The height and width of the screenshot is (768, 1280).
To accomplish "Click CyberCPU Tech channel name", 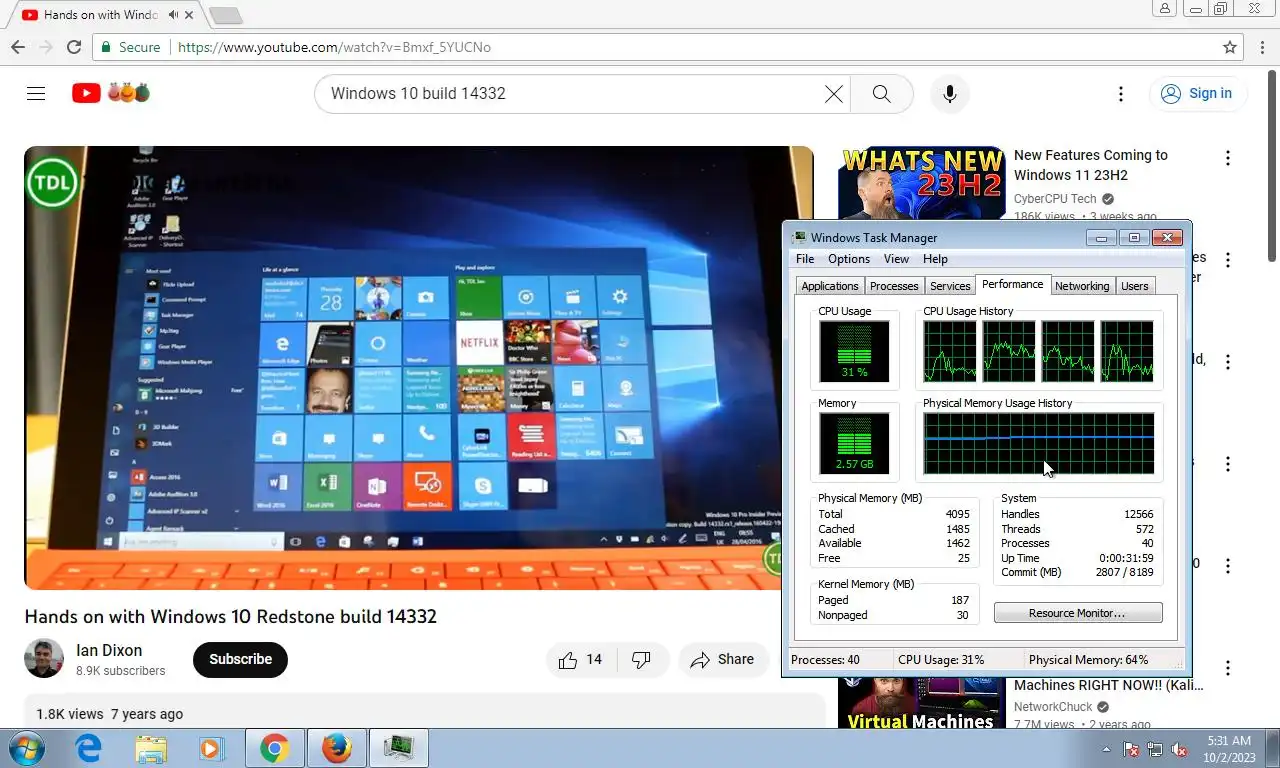I will click(x=1055, y=199).
